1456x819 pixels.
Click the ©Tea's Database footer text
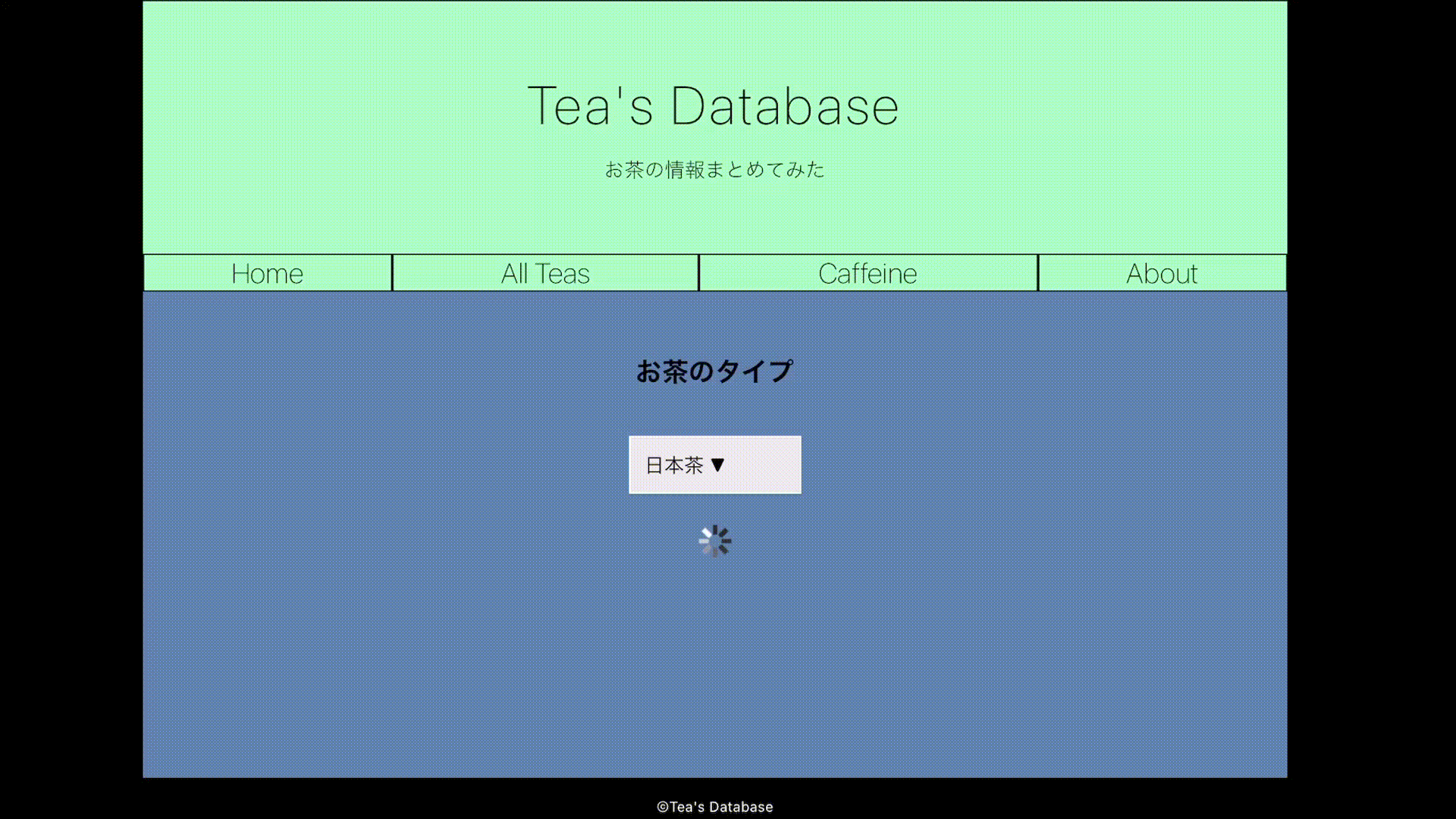click(x=714, y=807)
